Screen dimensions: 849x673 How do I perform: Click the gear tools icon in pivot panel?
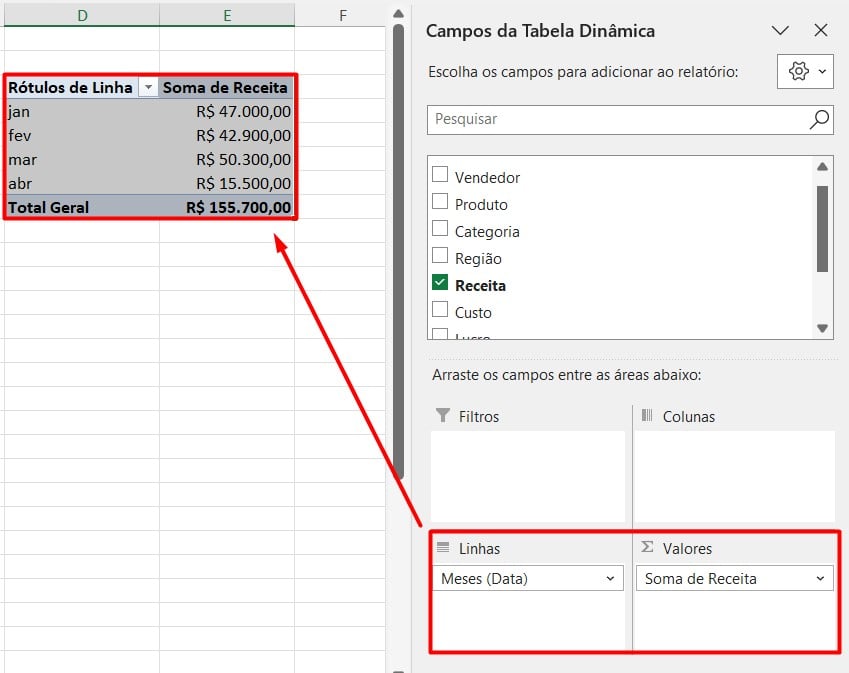coord(798,72)
